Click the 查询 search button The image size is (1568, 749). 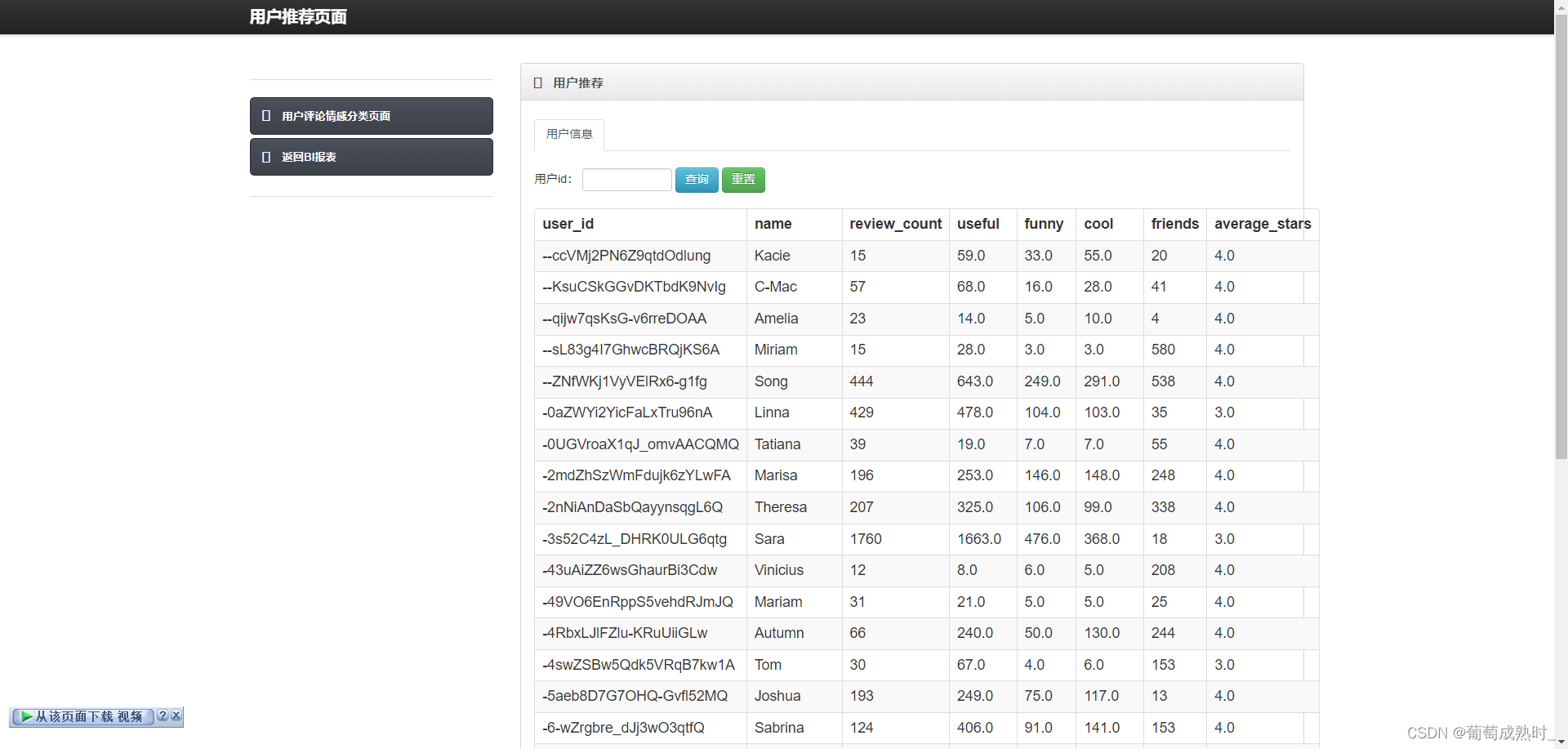[x=697, y=180]
